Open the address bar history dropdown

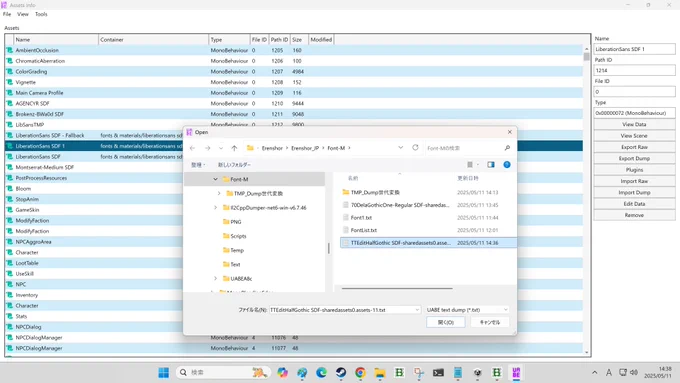pyautogui.click(x=400, y=148)
